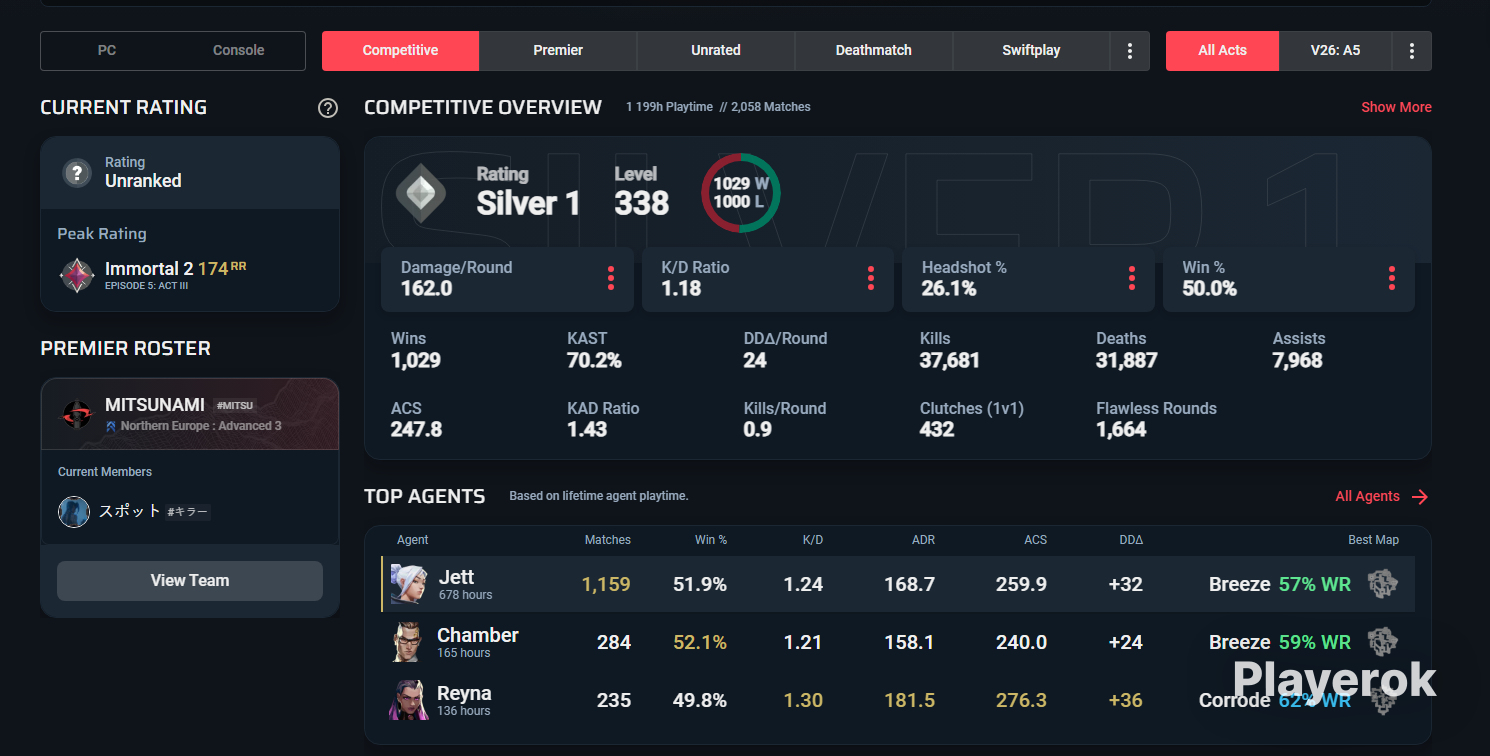The image size is (1490, 756).
Task: Open the K/D Ratio three-dot menu
Action: (871, 279)
